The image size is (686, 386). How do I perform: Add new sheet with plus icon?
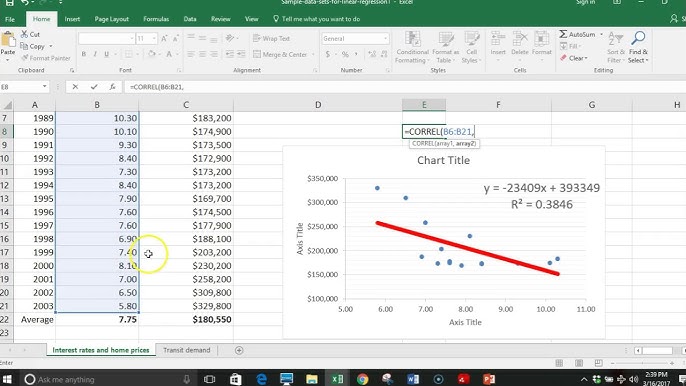(x=239, y=350)
